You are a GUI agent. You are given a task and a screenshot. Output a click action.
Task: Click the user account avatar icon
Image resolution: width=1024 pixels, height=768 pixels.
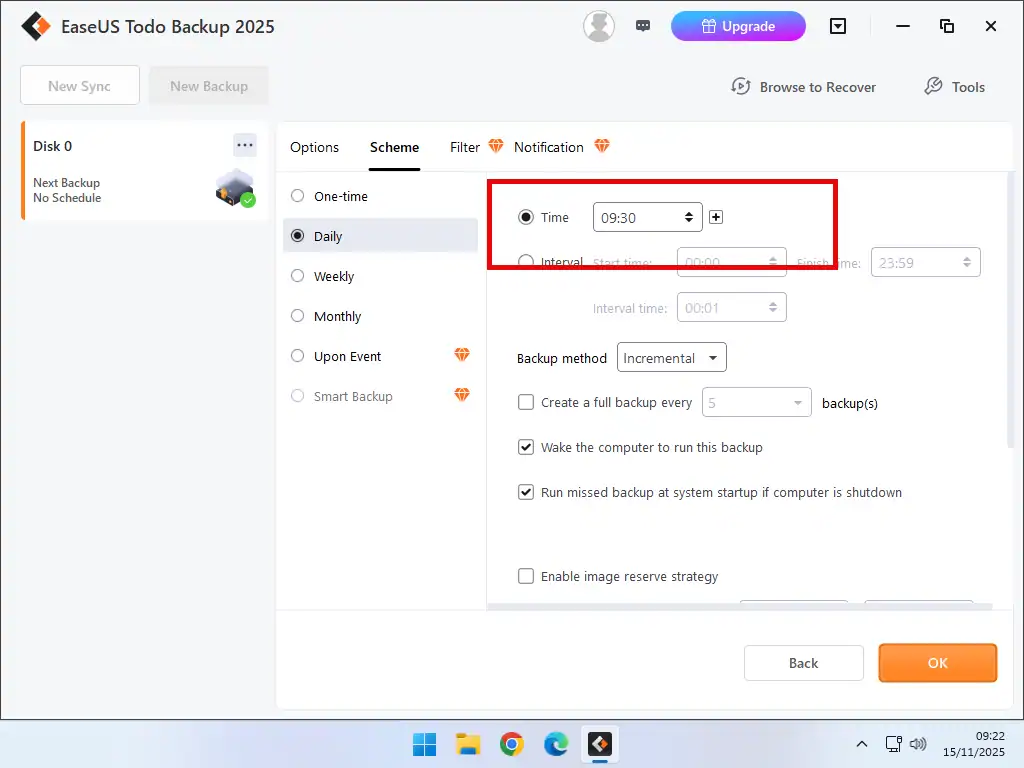[599, 26]
